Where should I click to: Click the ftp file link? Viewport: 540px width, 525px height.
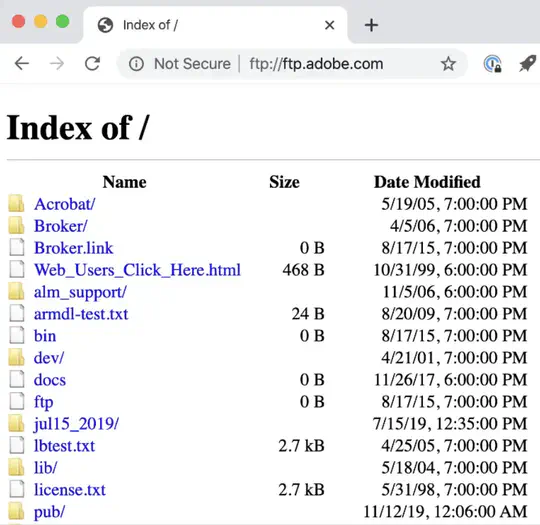[43, 402]
